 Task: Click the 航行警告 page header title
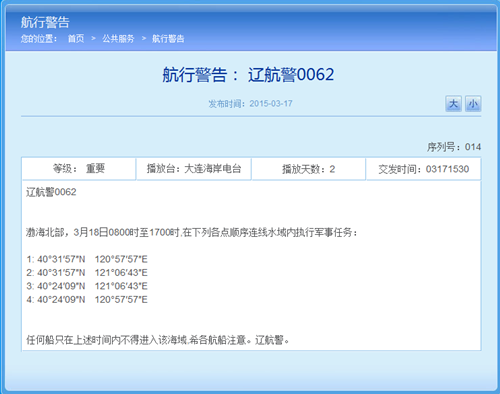tap(45, 22)
